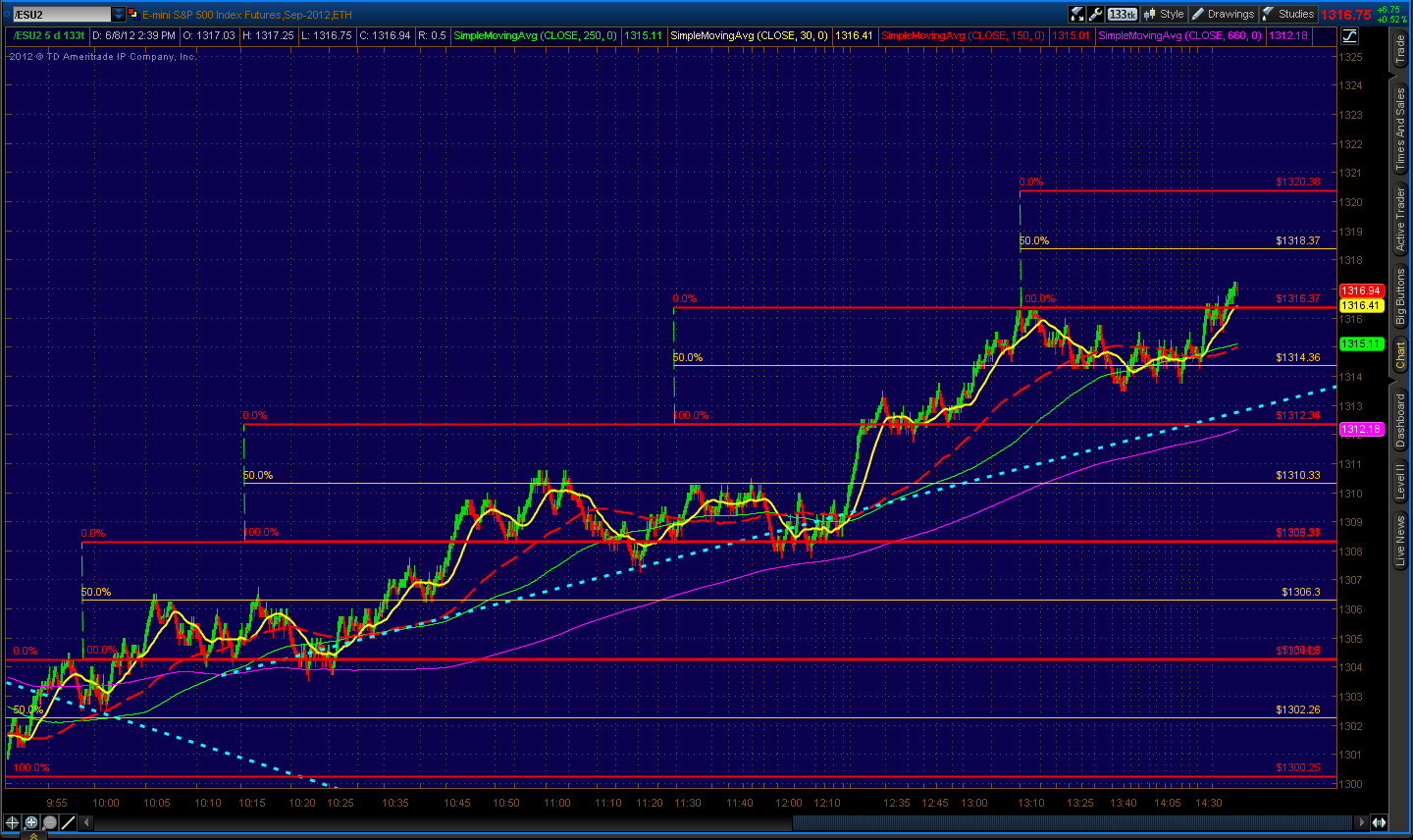
Task: Click the $1302.26 Fibonacci level label
Action: [1297, 709]
